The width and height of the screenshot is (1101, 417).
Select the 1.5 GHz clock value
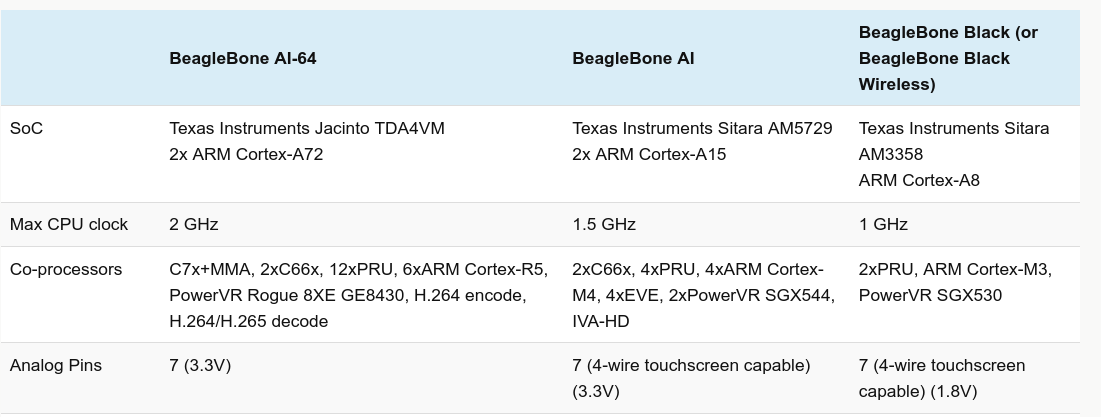point(604,224)
